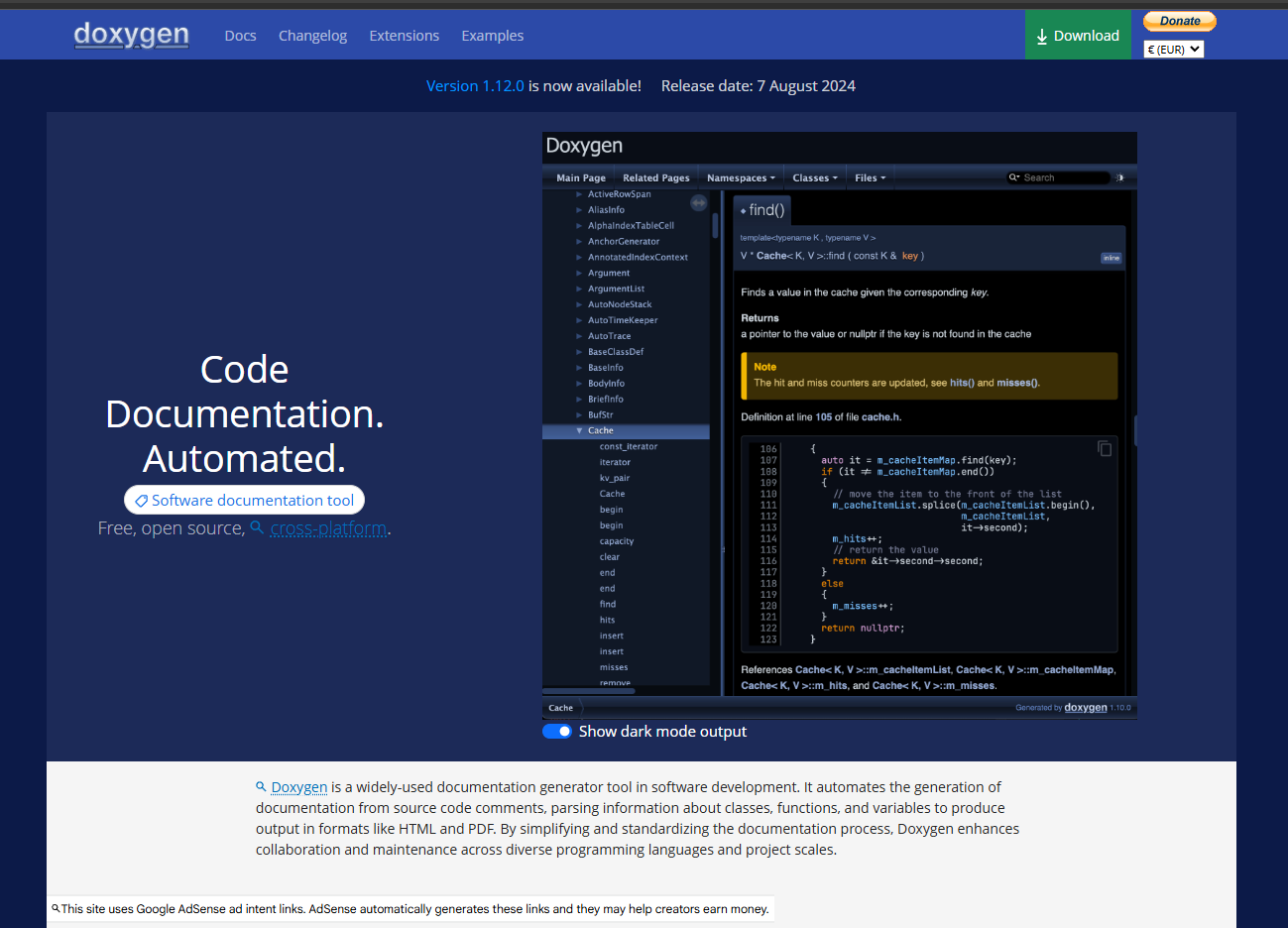Click the download arrow icon
This screenshot has height=928, width=1288.
(1042, 37)
